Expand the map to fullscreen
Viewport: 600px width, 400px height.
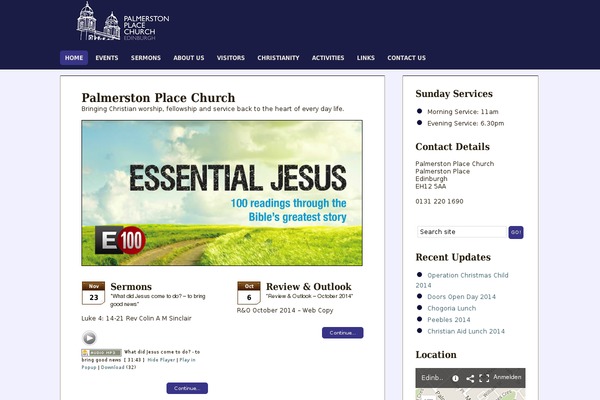[x=484, y=378]
